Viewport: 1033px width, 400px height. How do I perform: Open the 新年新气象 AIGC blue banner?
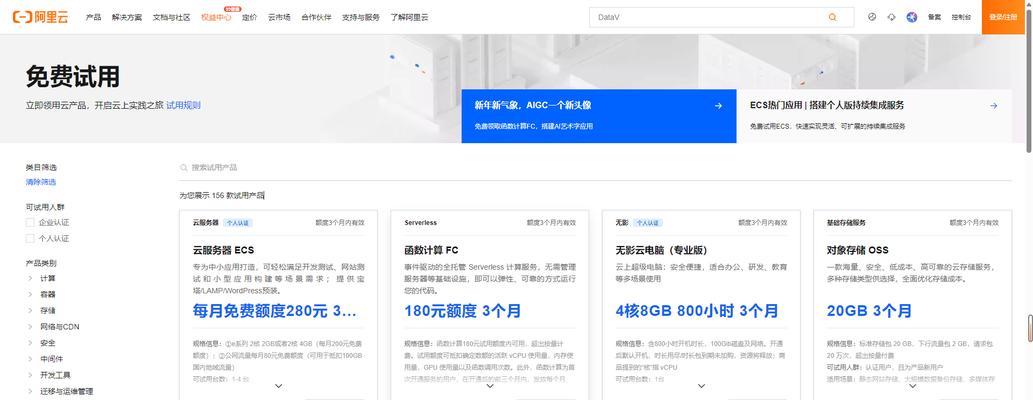[x=599, y=116]
